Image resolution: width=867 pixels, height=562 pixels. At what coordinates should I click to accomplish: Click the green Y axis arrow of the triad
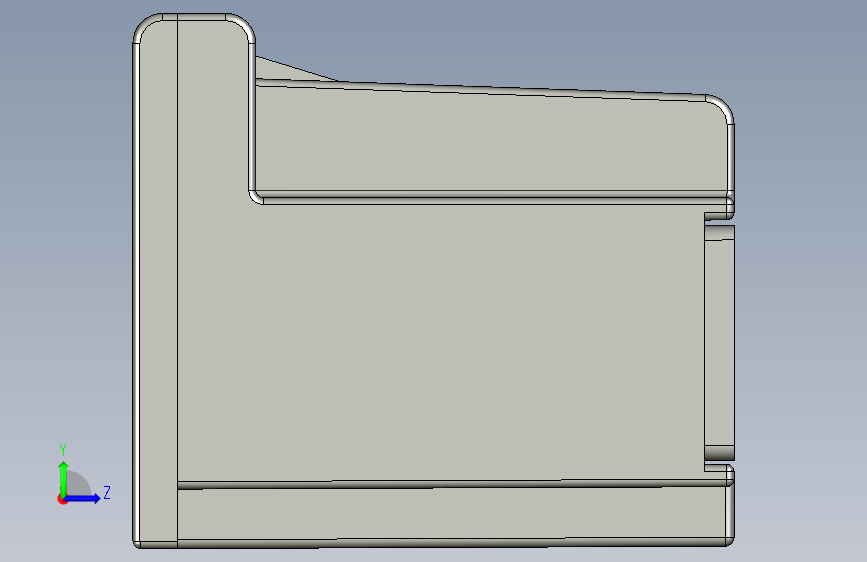pos(64,478)
